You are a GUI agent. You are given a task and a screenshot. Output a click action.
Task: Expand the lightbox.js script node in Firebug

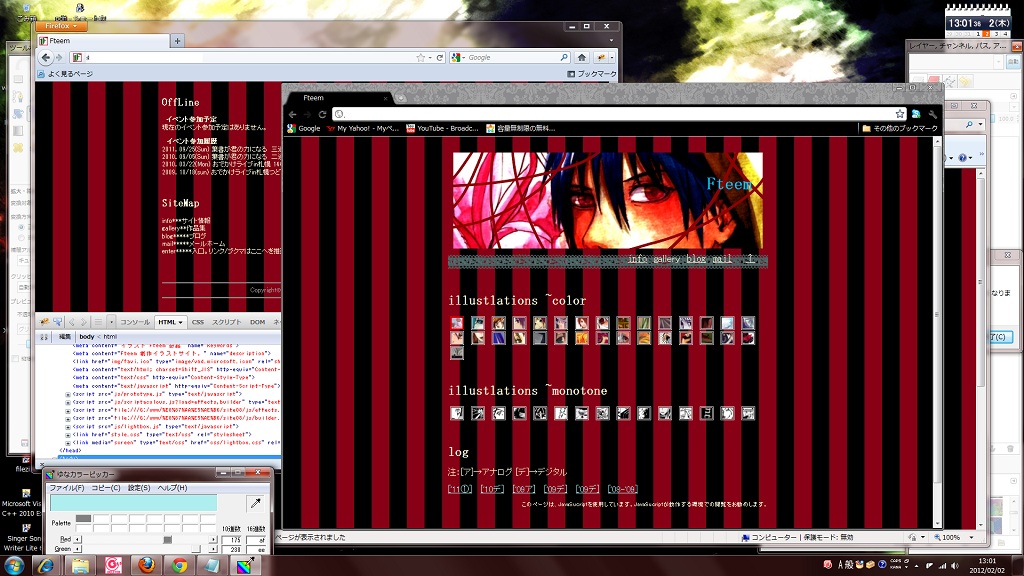pos(68,426)
